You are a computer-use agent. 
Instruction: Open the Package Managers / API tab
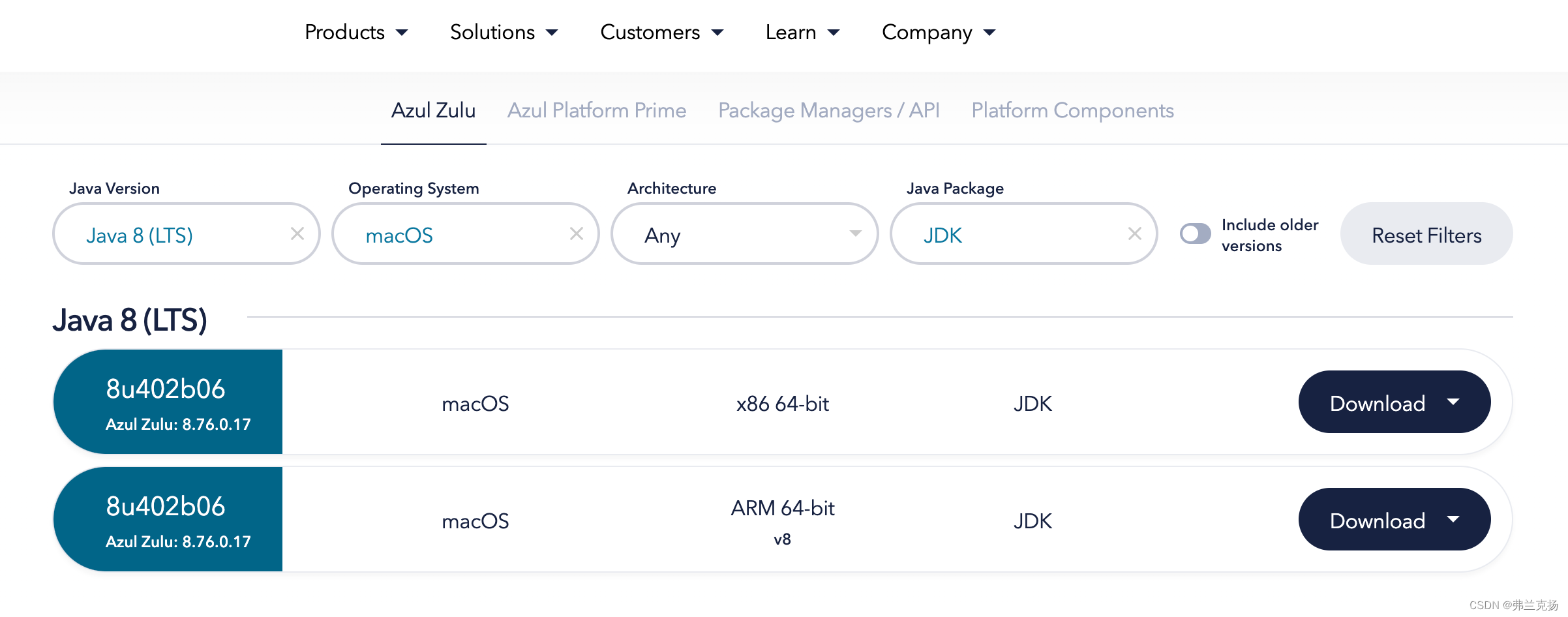click(x=829, y=110)
